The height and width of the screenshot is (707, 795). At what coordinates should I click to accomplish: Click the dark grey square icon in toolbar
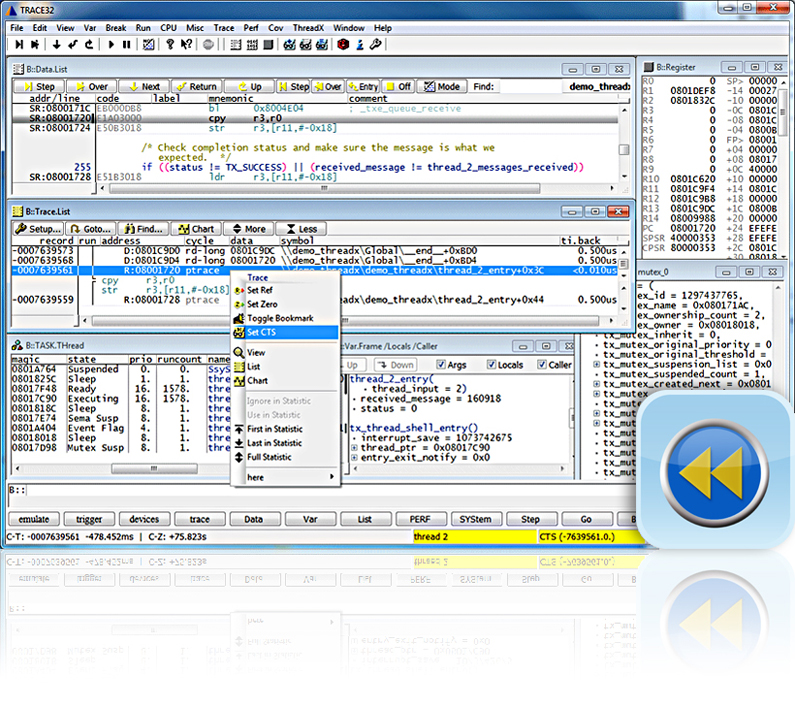pyautogui.click(x=268, y=45)
